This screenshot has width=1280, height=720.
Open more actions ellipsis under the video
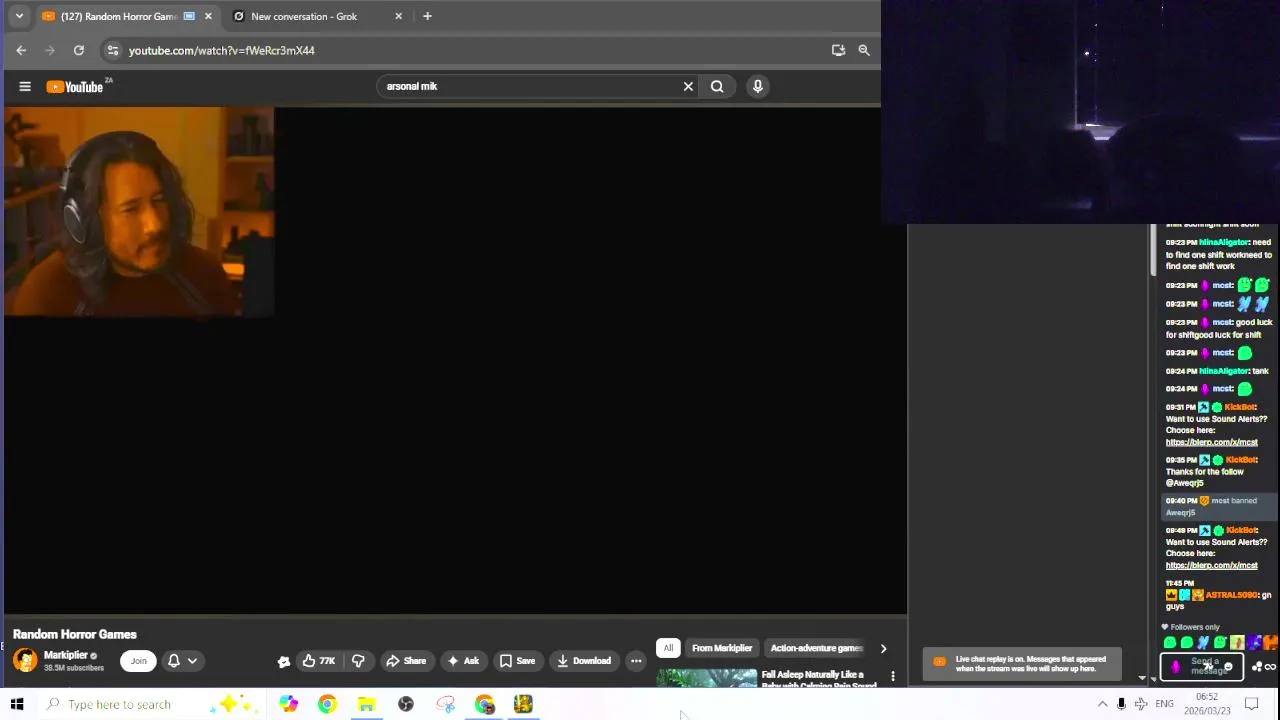coord(636,660)
